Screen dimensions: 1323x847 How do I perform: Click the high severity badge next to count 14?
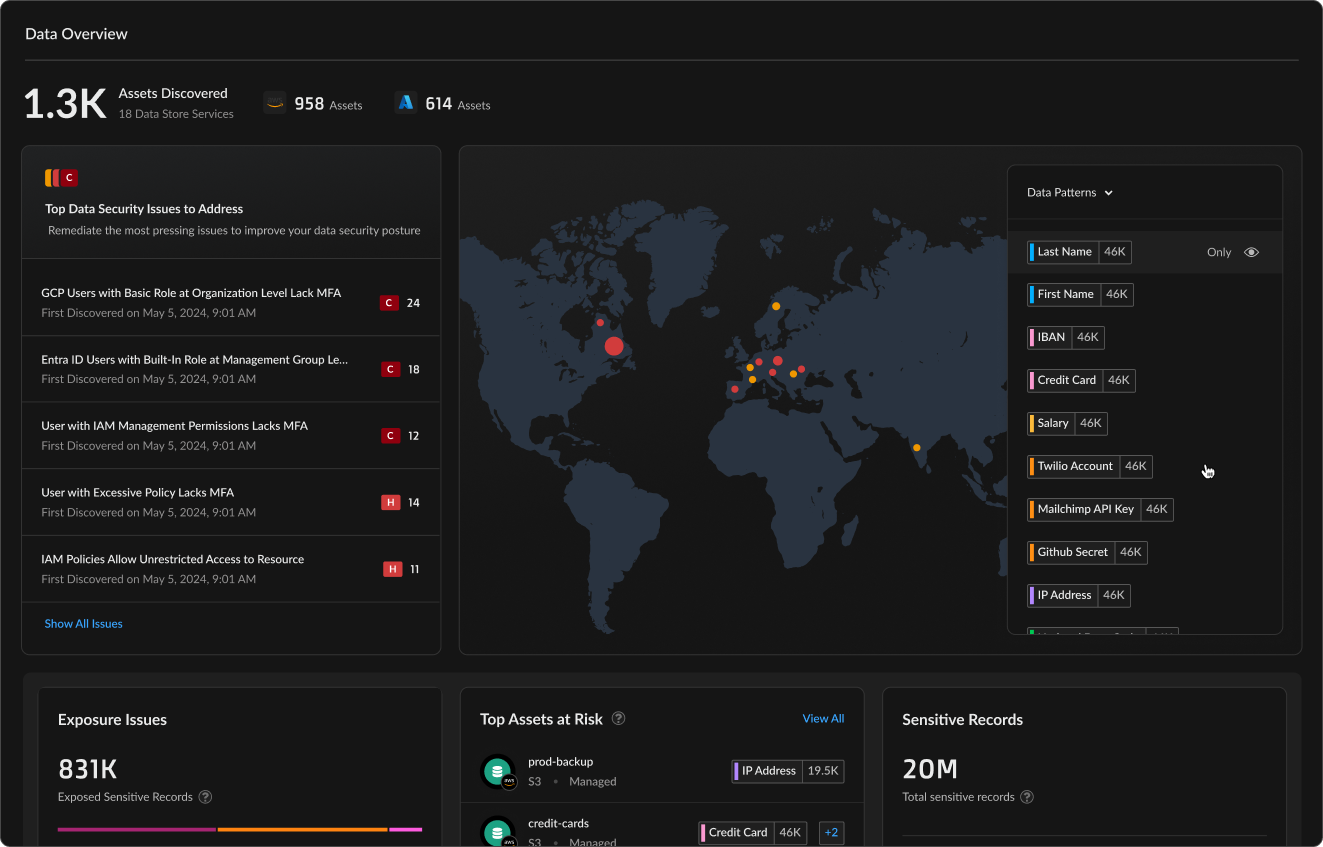(390, 502)
